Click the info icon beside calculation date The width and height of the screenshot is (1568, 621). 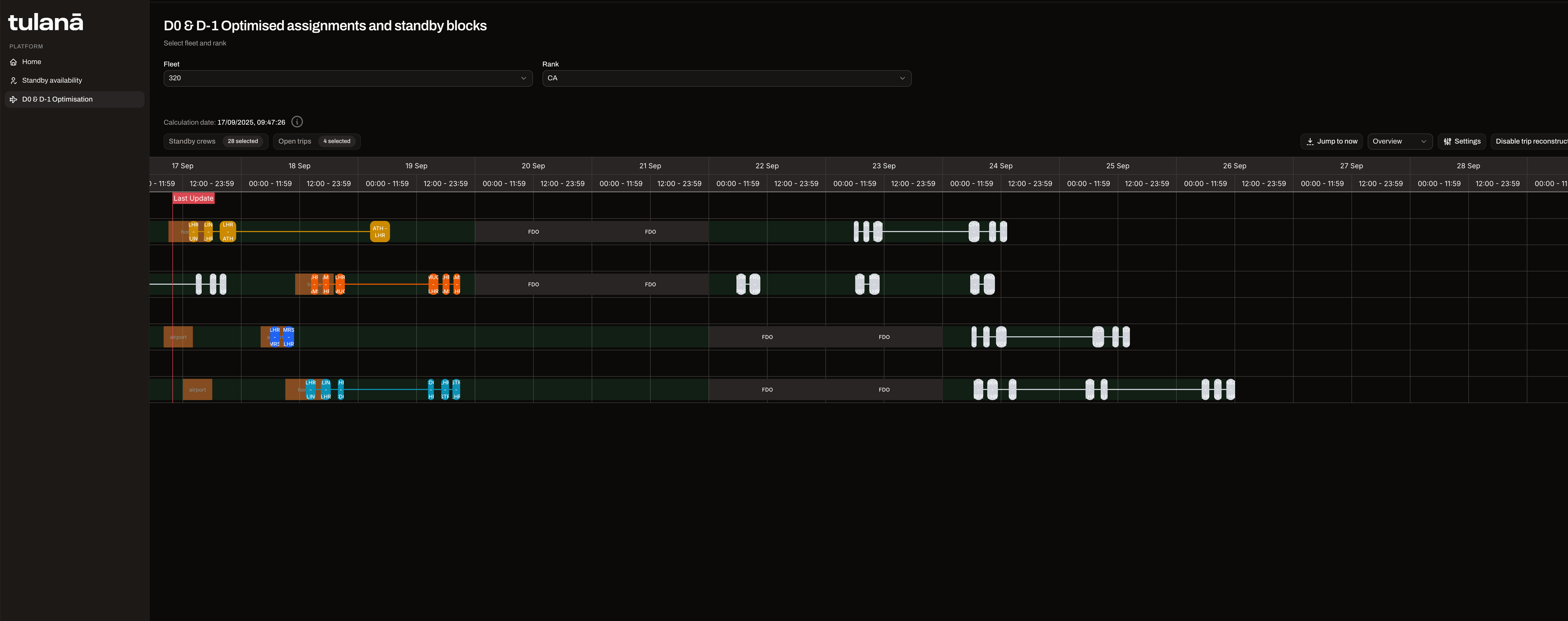(297, 122)
